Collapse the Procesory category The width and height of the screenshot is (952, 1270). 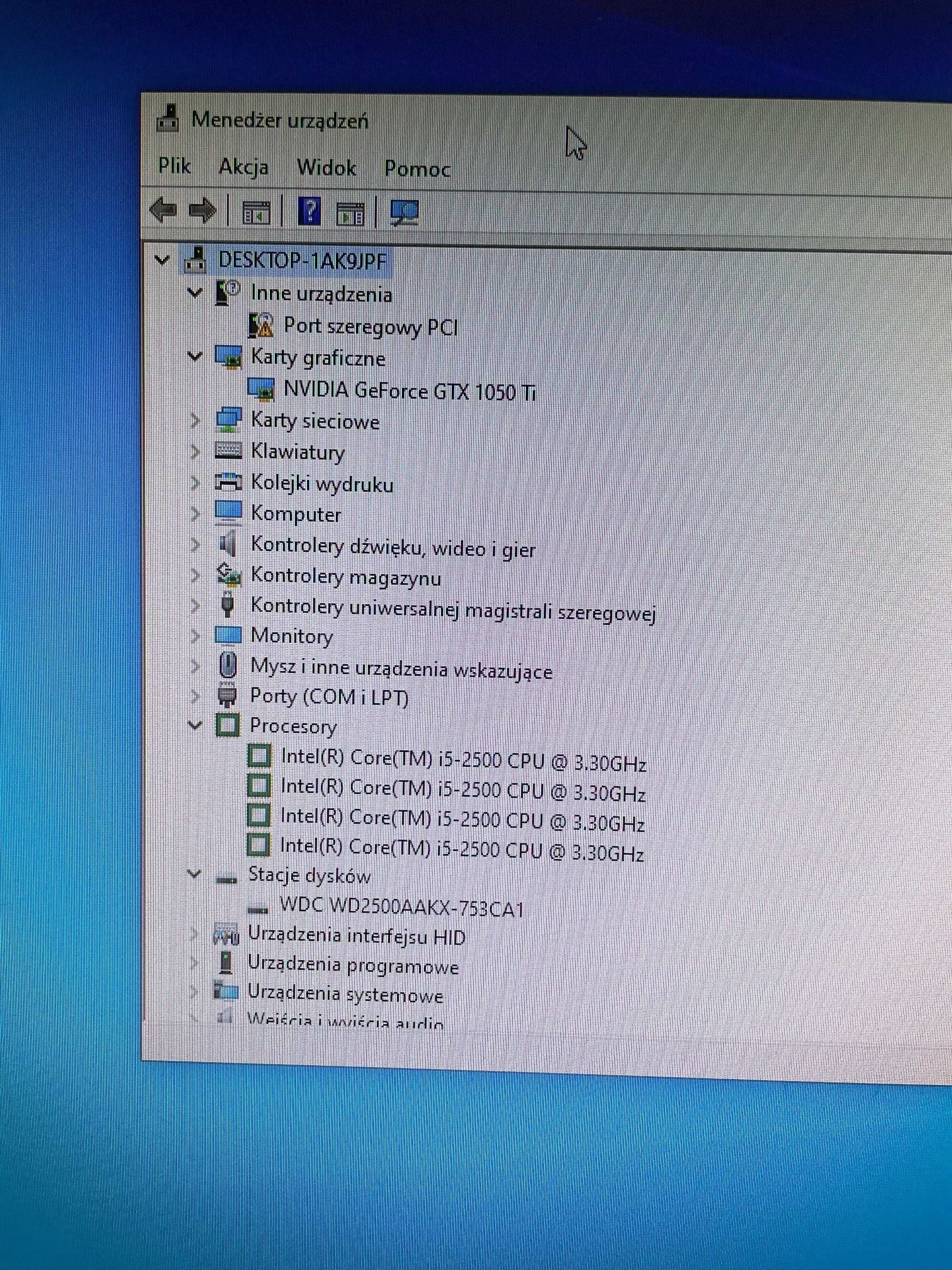[x=195, y=725]
